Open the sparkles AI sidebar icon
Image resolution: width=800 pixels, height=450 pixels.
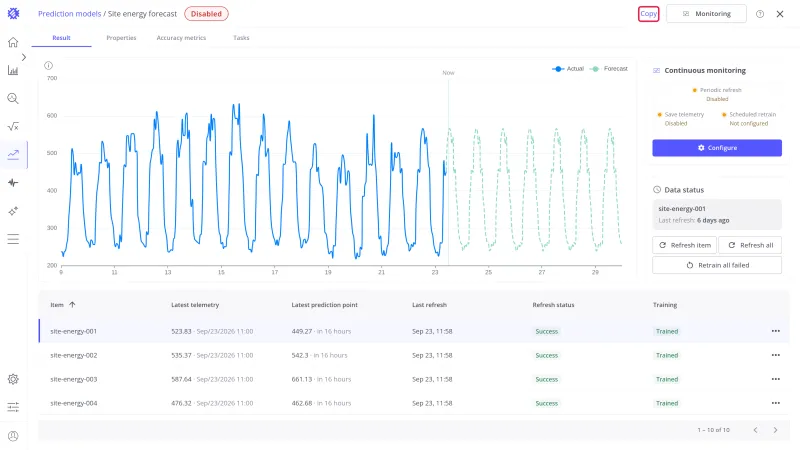13,211
